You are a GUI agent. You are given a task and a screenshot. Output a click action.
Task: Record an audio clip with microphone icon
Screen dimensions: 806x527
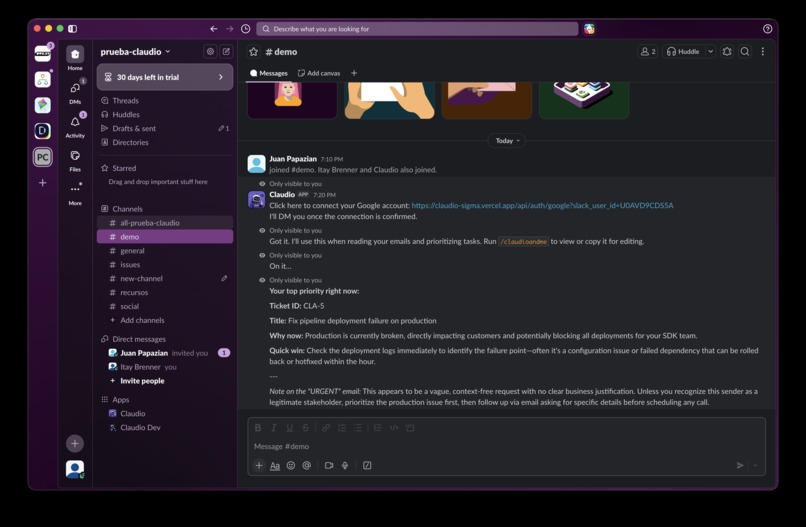click(345, 465)
